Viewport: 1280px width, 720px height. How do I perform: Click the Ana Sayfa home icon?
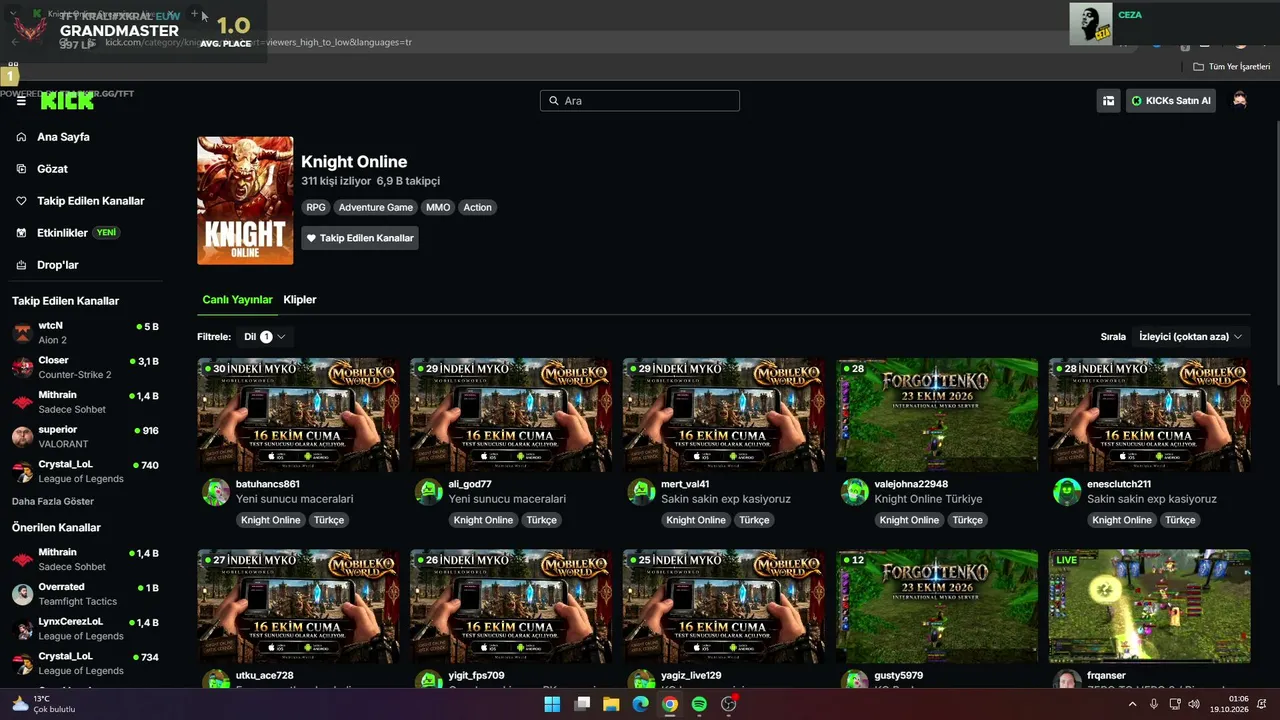[x=21, y=137]
